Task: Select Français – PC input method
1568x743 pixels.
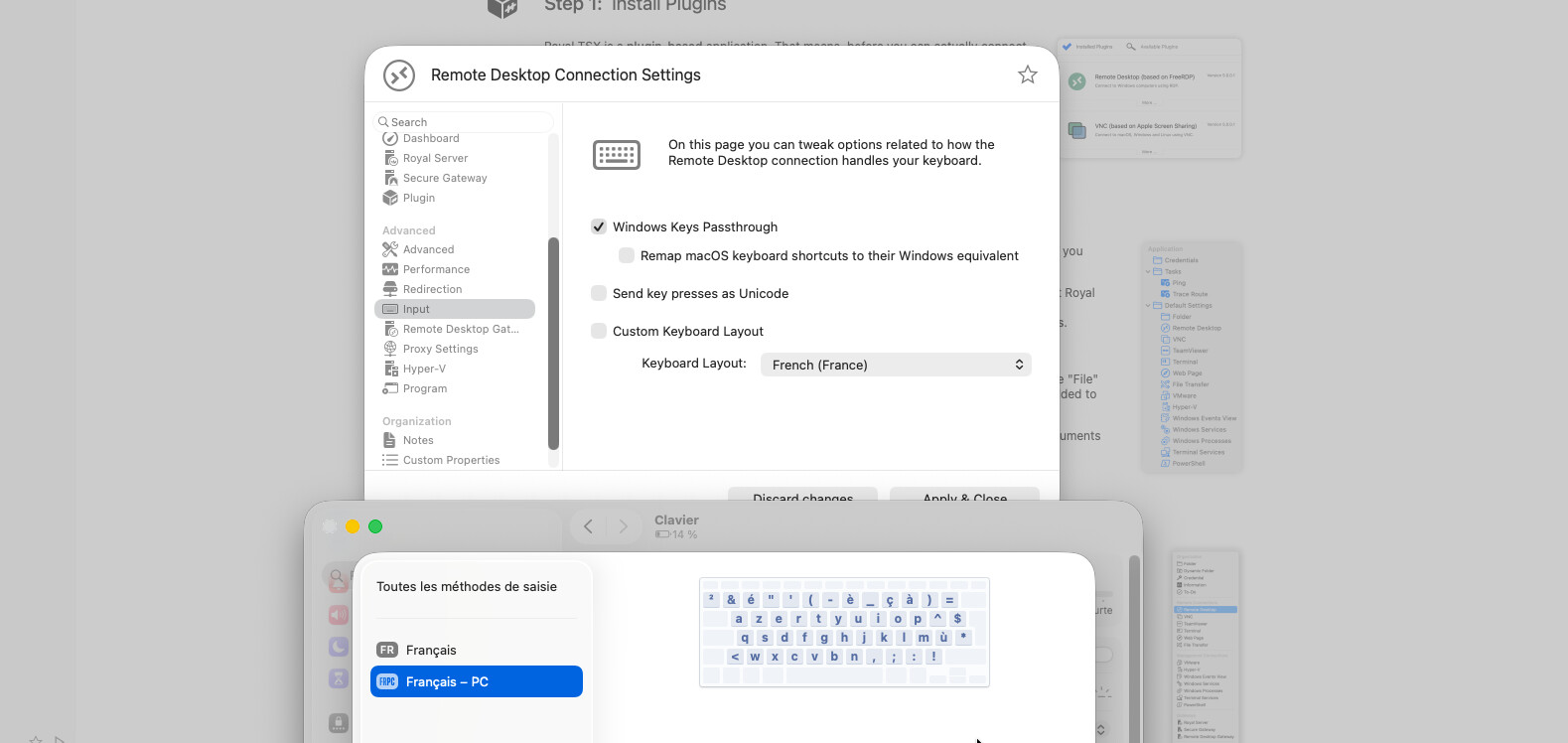Action: tap(476, 681)
